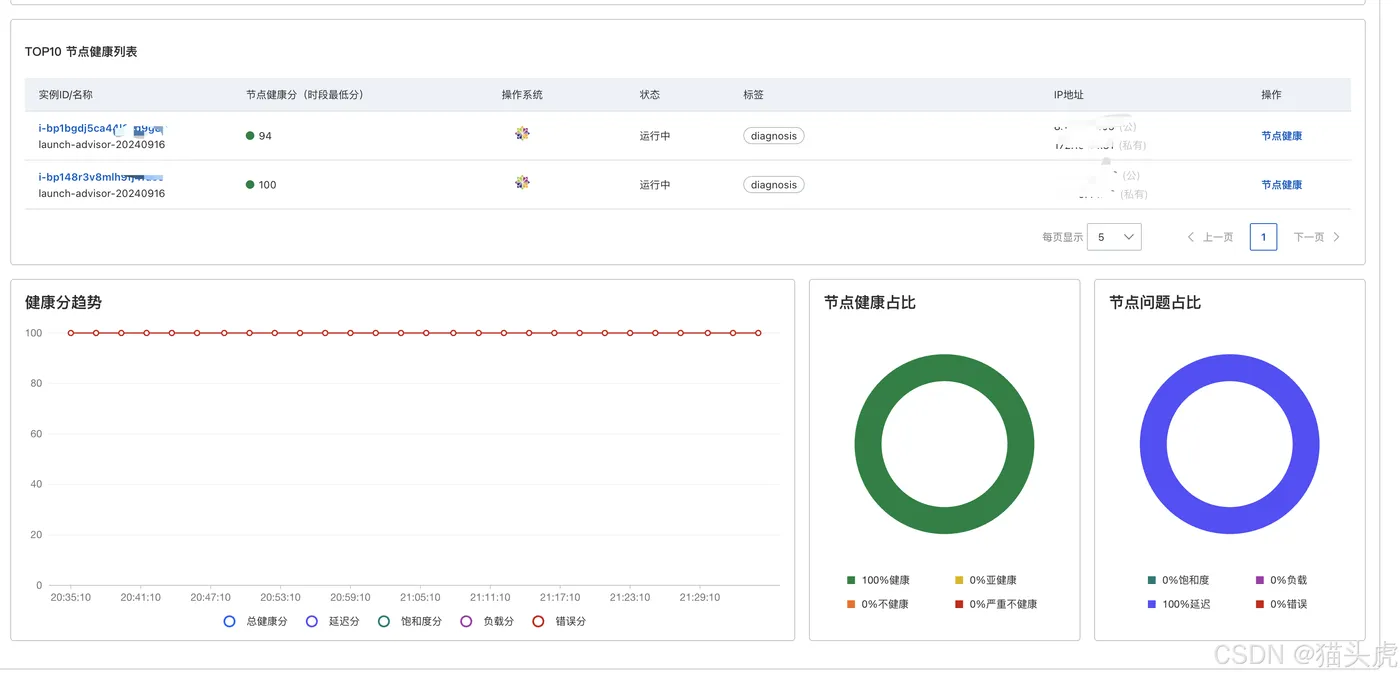Click the diagnosis tag on first row
The height and width of the screenshot is (678, 1400).
click(x=774, y=136)
